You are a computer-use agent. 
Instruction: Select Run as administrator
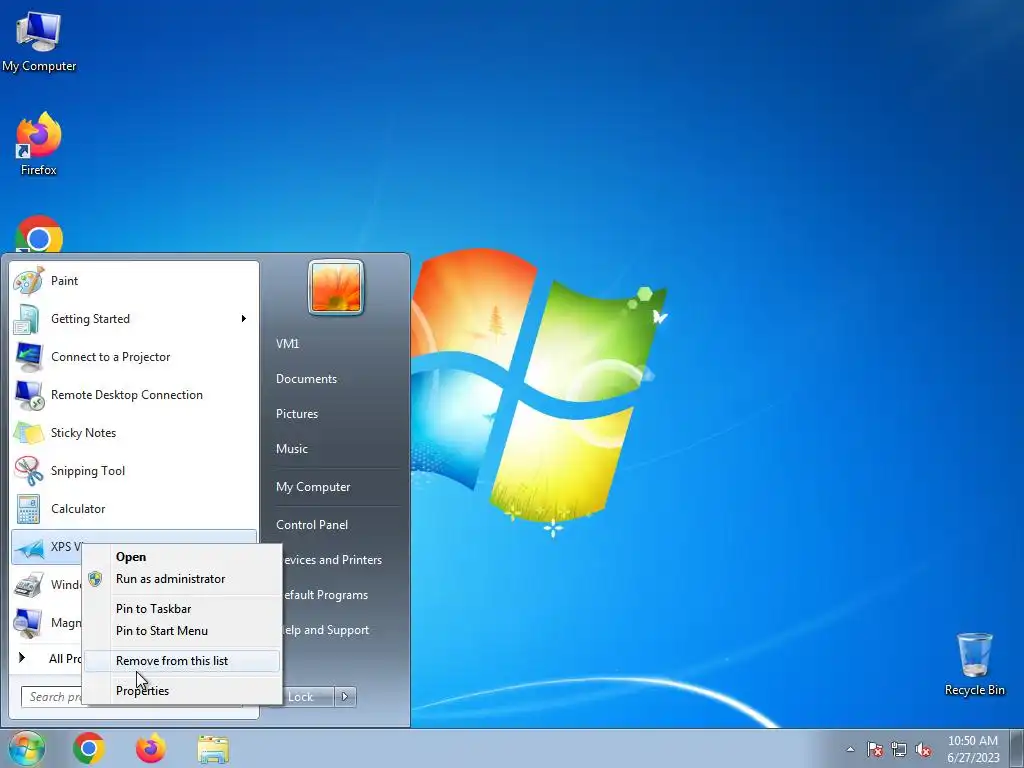pyautogui.click(x=182, y=579)
